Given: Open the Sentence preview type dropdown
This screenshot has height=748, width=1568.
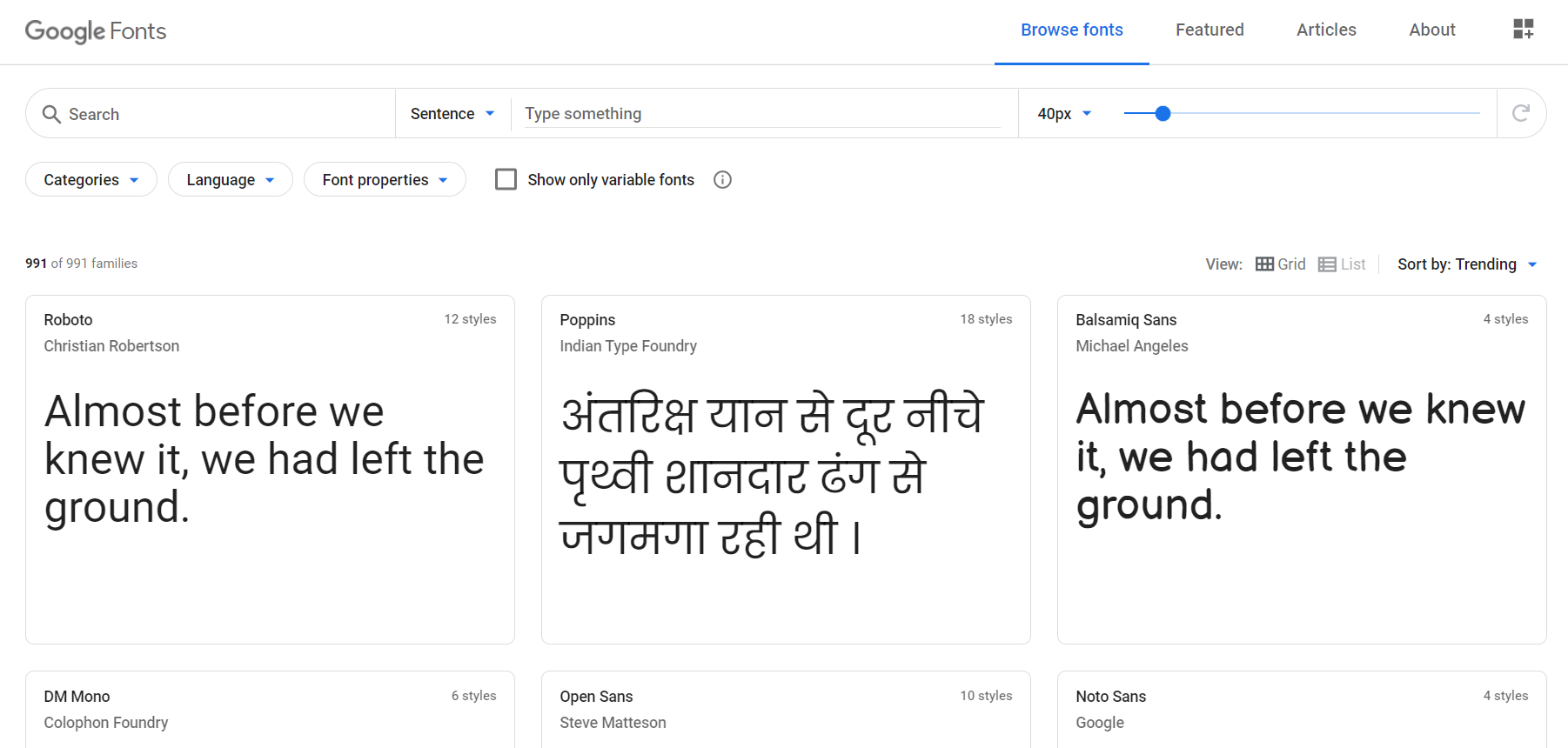Looking at the screenshot, I should [452, 114].
